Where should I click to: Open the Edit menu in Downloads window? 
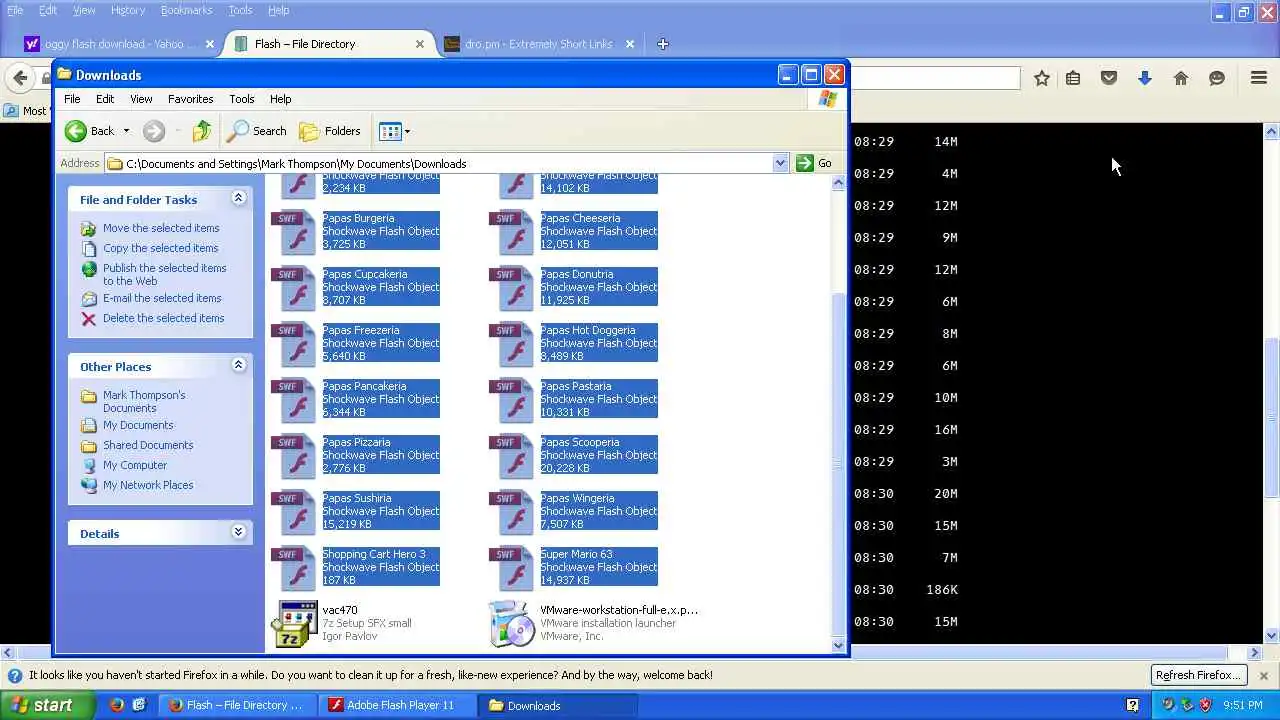point(105,99)
